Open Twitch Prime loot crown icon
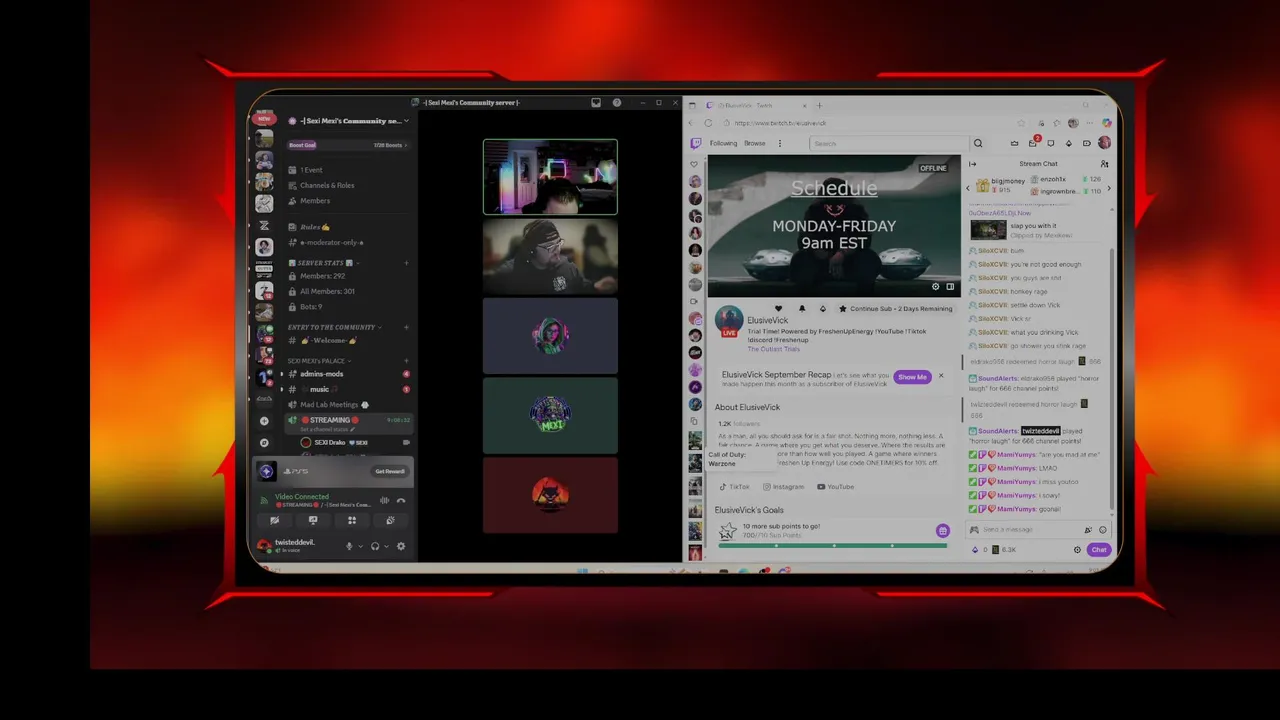This screenshot has height=720, width=1280. coord(1014,143)
